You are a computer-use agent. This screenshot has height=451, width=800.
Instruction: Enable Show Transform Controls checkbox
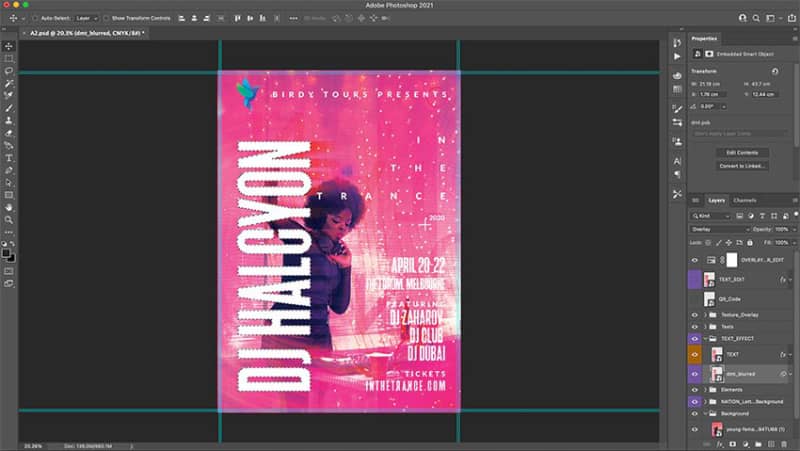106,18
